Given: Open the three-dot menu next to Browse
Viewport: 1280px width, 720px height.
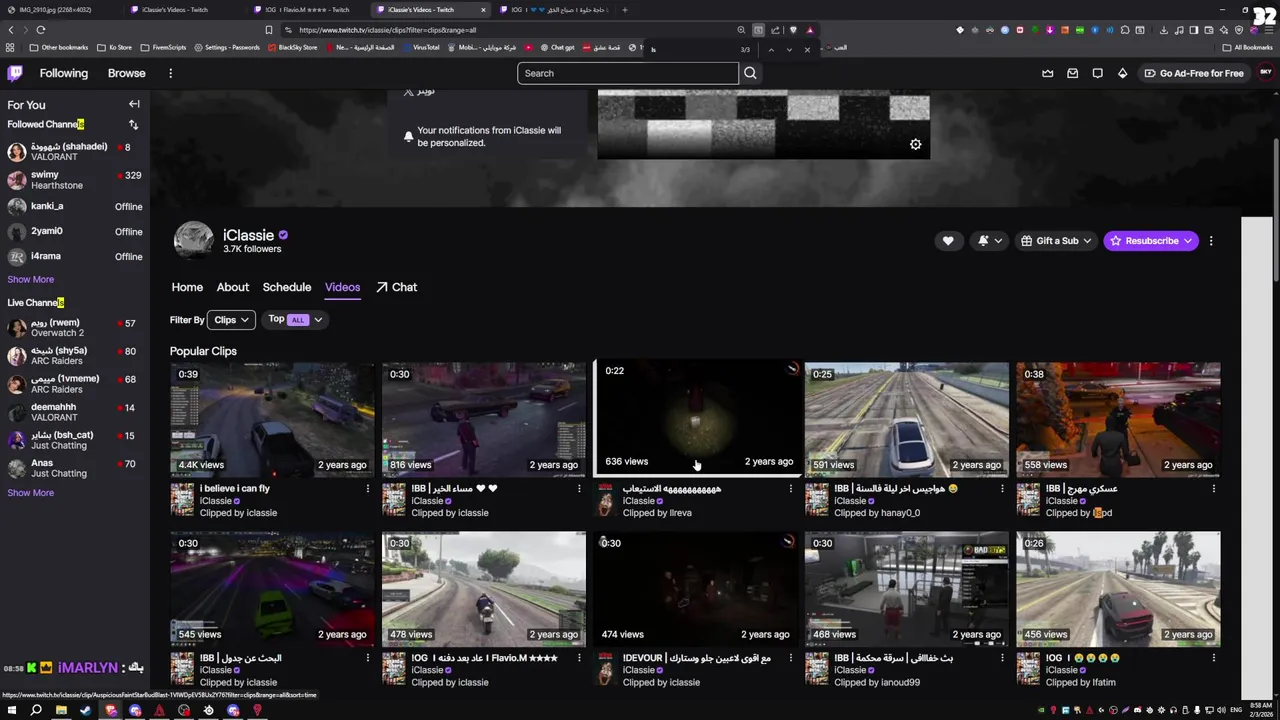Looking at the screenshot, I should 170,73.
